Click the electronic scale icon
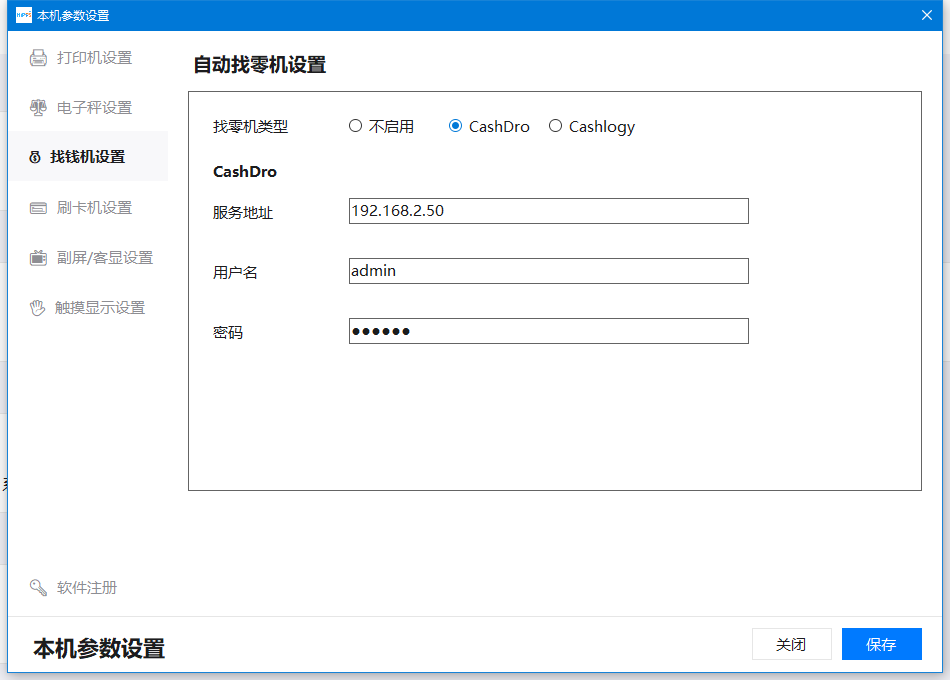The image size is (950, 680). [38, 107]
